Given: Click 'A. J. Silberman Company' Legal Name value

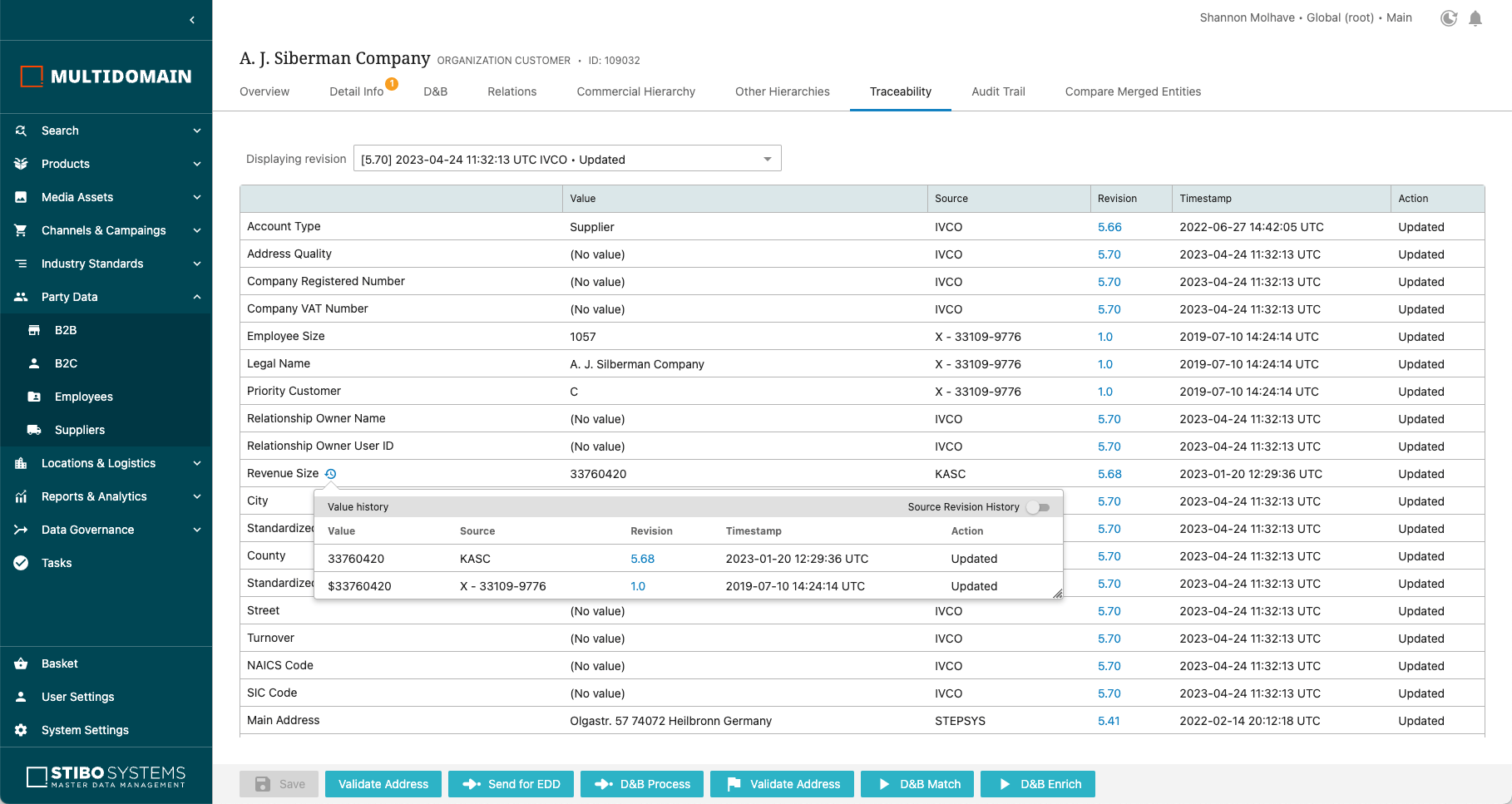Looking at the screenshot, I should coord(637,364).
